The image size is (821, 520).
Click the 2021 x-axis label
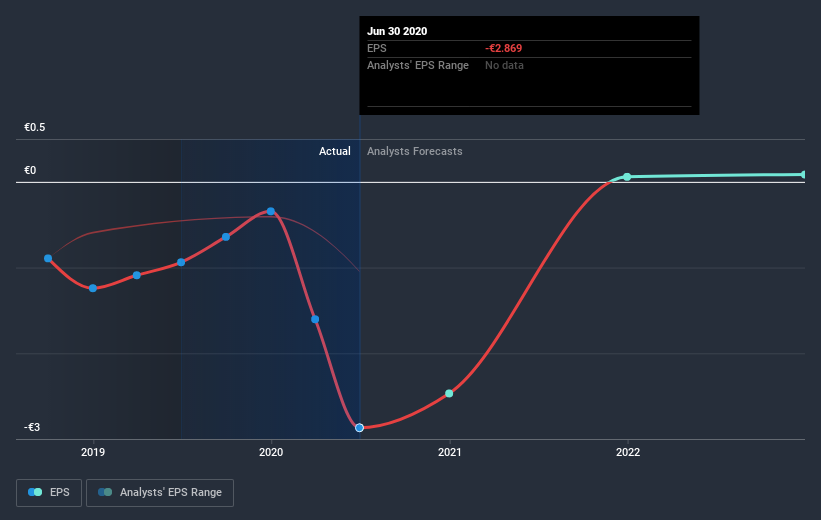[449, 452]
